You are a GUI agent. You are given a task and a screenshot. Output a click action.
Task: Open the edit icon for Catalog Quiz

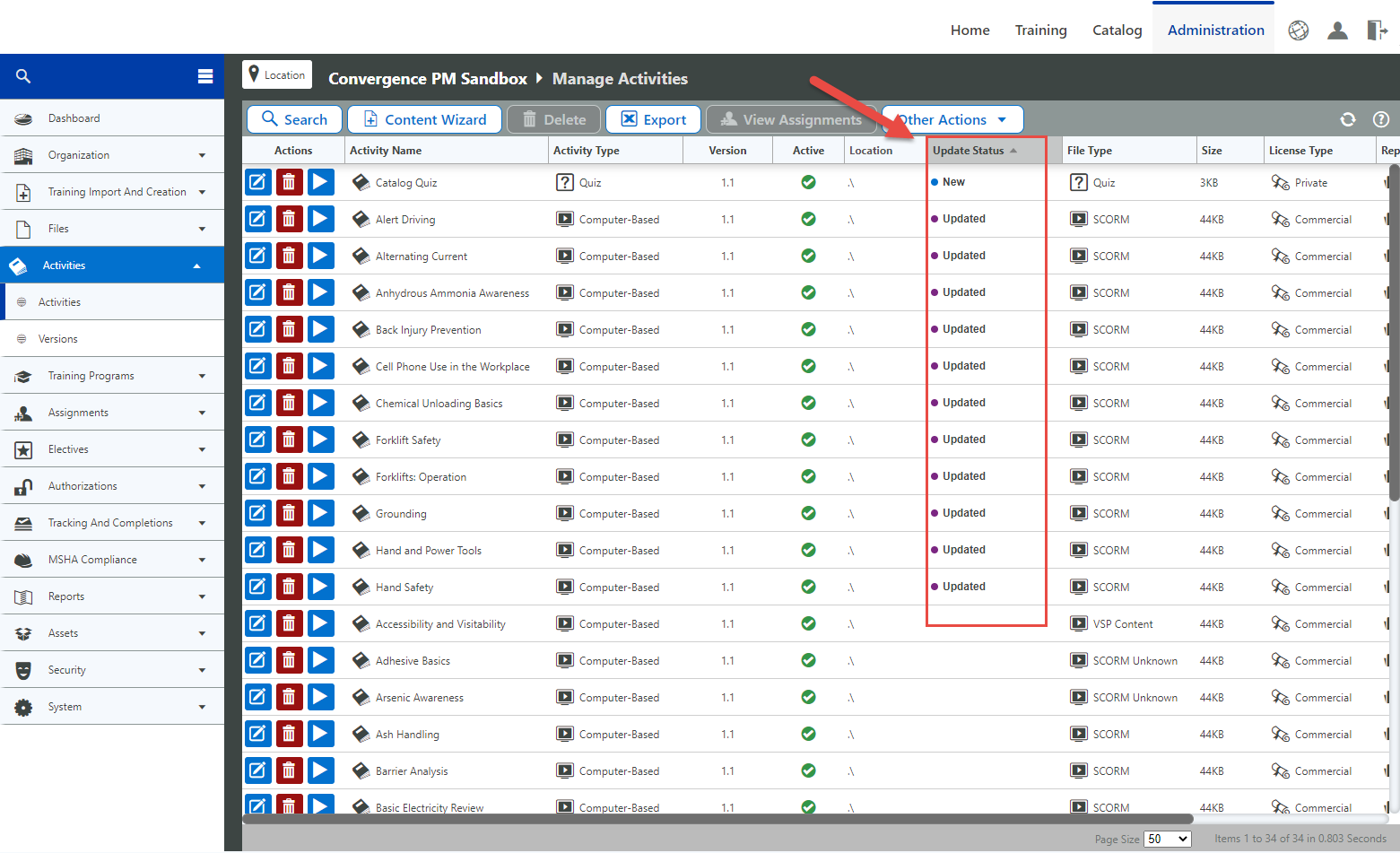[258, 182]
